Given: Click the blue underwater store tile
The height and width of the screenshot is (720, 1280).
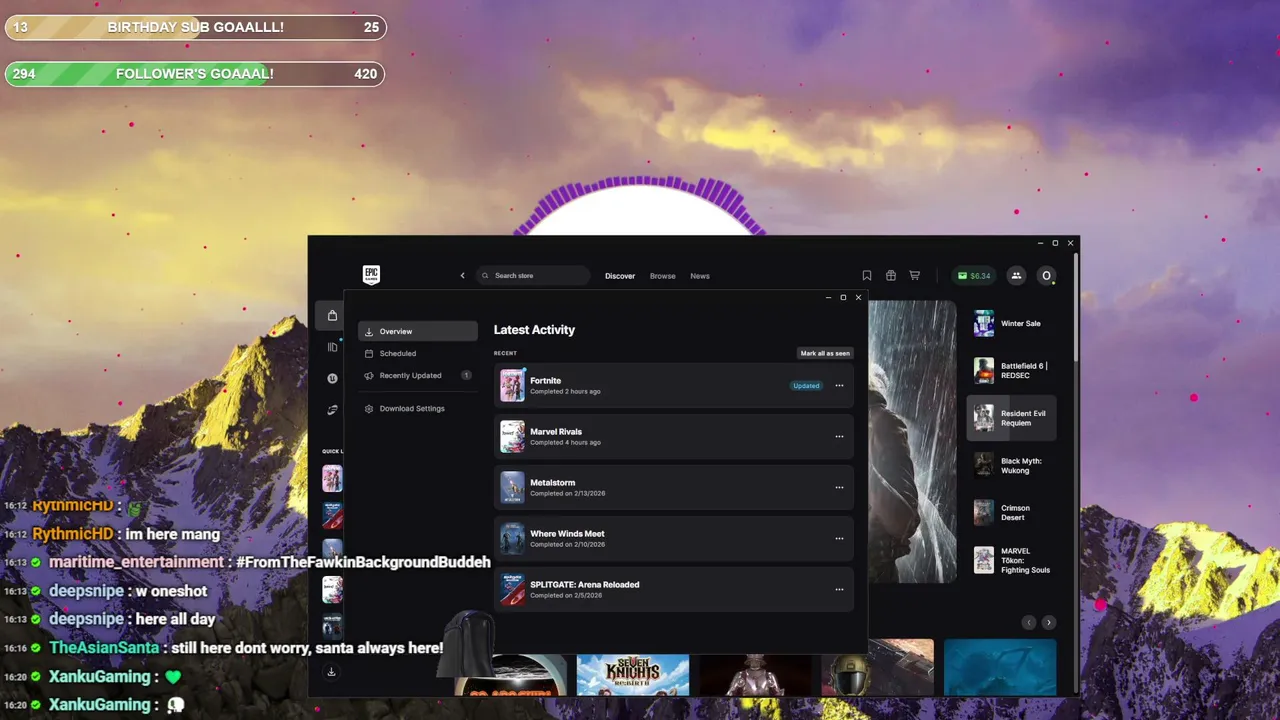Looking at the screenshot, I should point(1000,667).
